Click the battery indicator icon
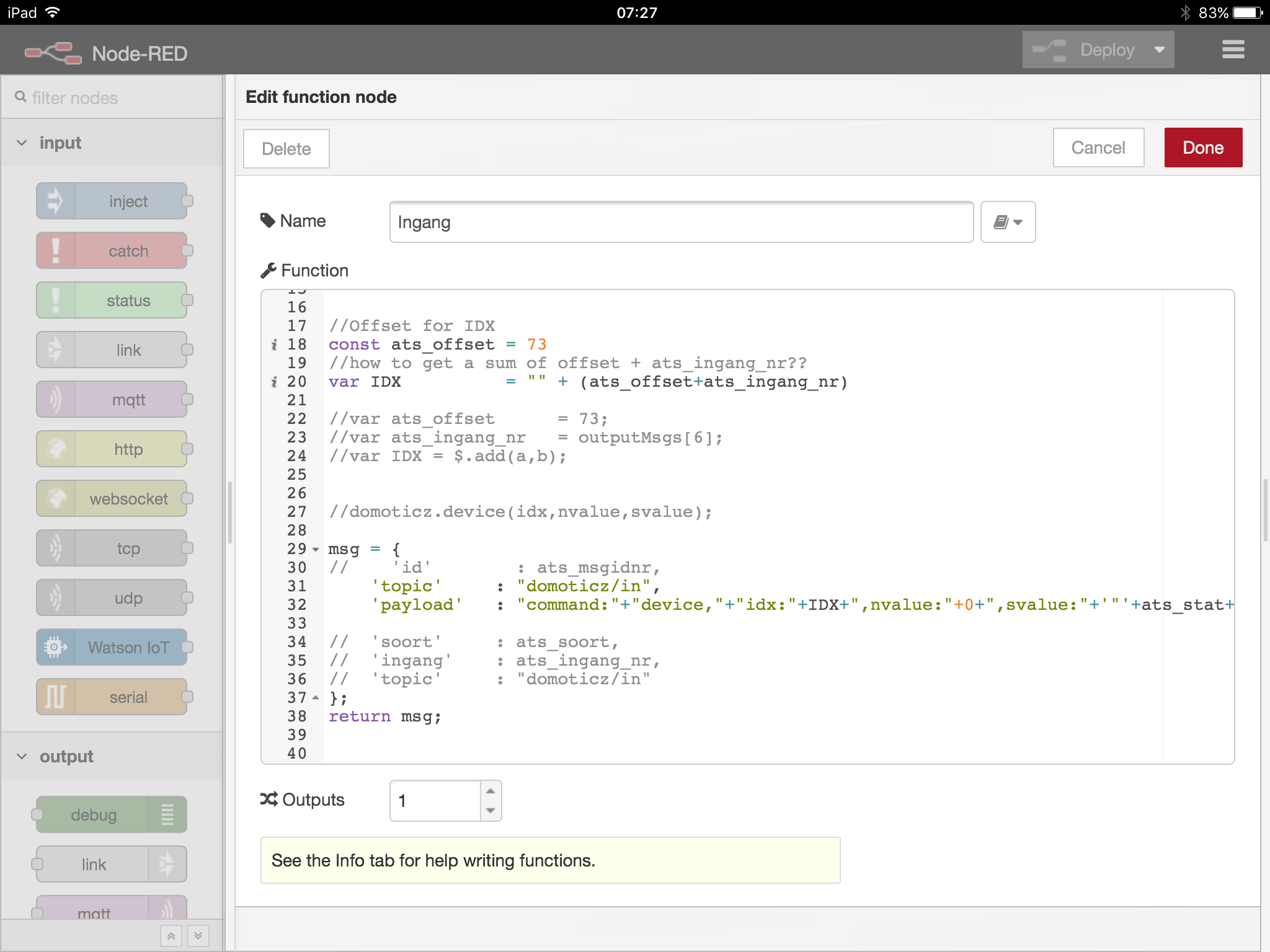 (1248, 12)
